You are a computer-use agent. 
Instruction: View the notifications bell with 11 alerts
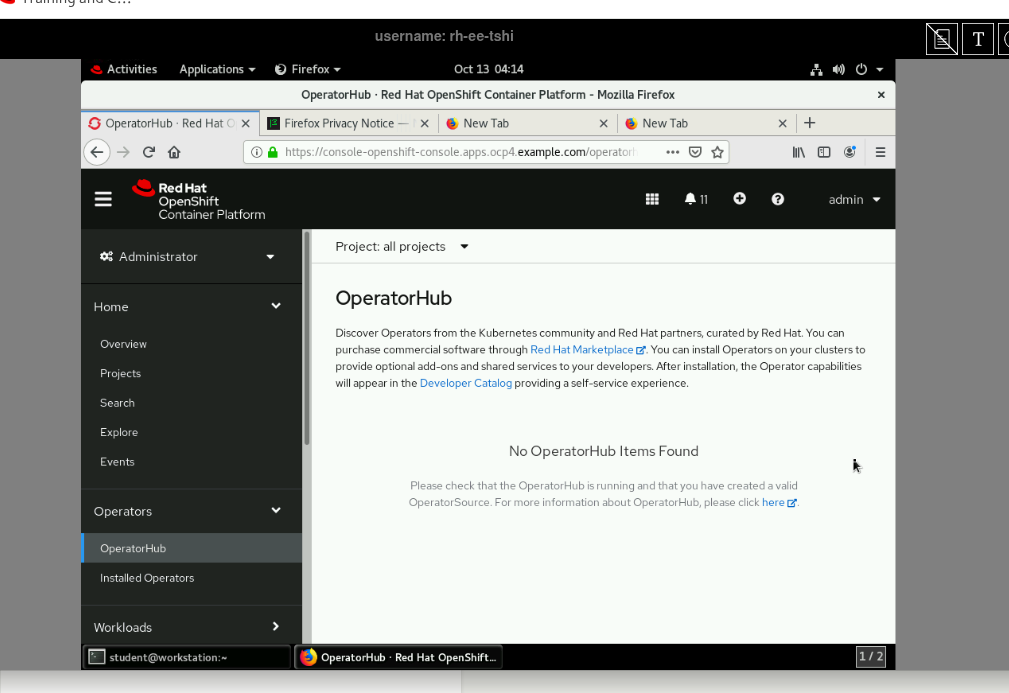(x=696, y=199)
